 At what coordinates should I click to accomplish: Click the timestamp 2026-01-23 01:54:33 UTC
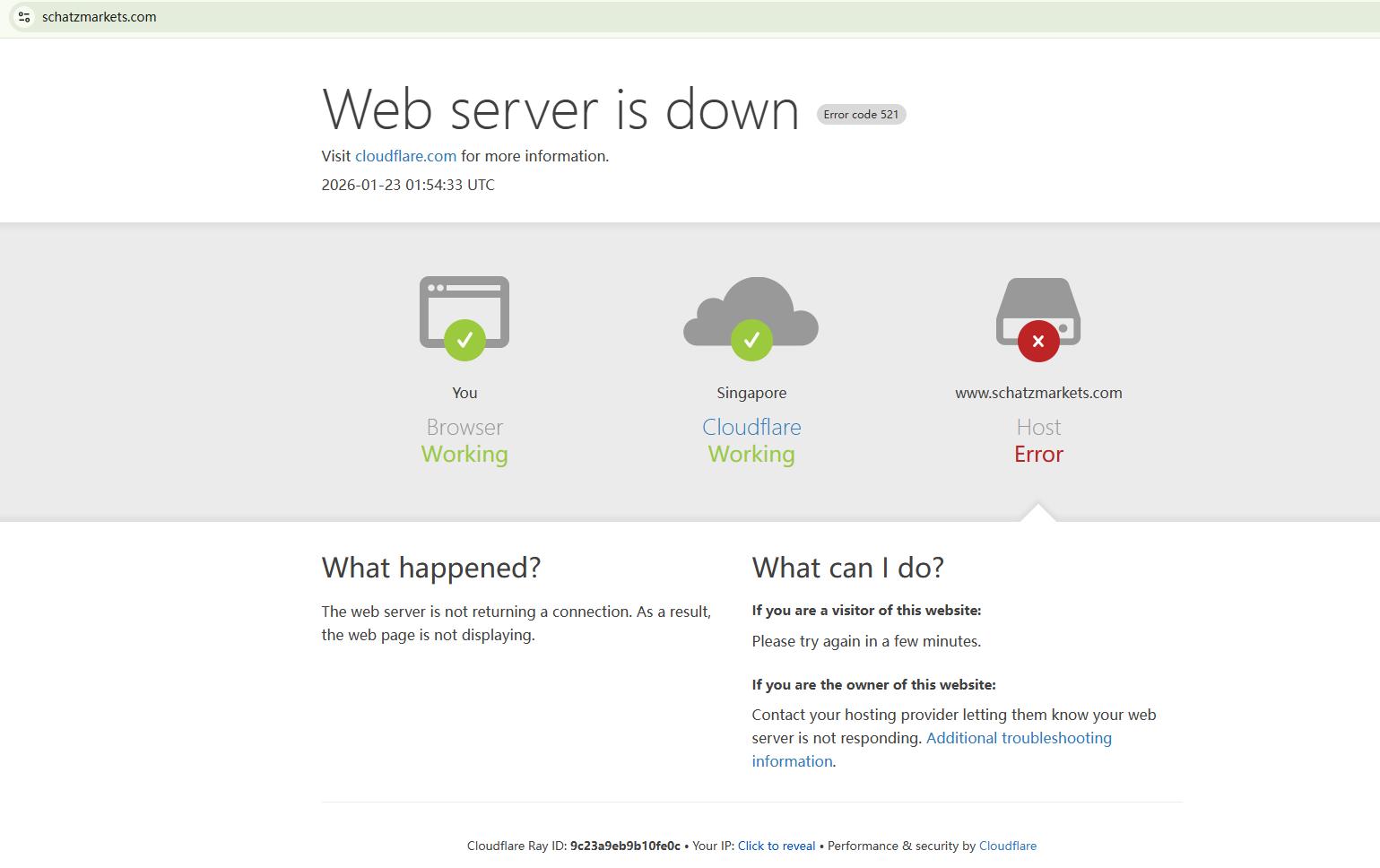coord(408,185)
